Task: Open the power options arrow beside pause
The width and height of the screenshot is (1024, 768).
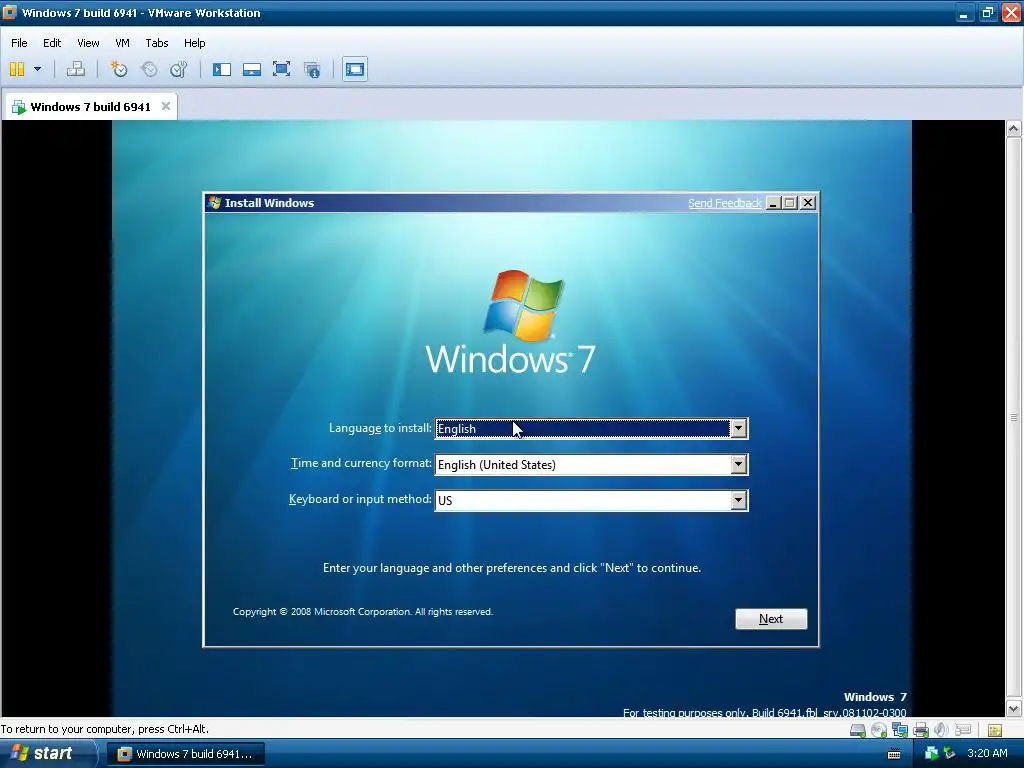Action: pyautogui.click(x=37, y=69)
